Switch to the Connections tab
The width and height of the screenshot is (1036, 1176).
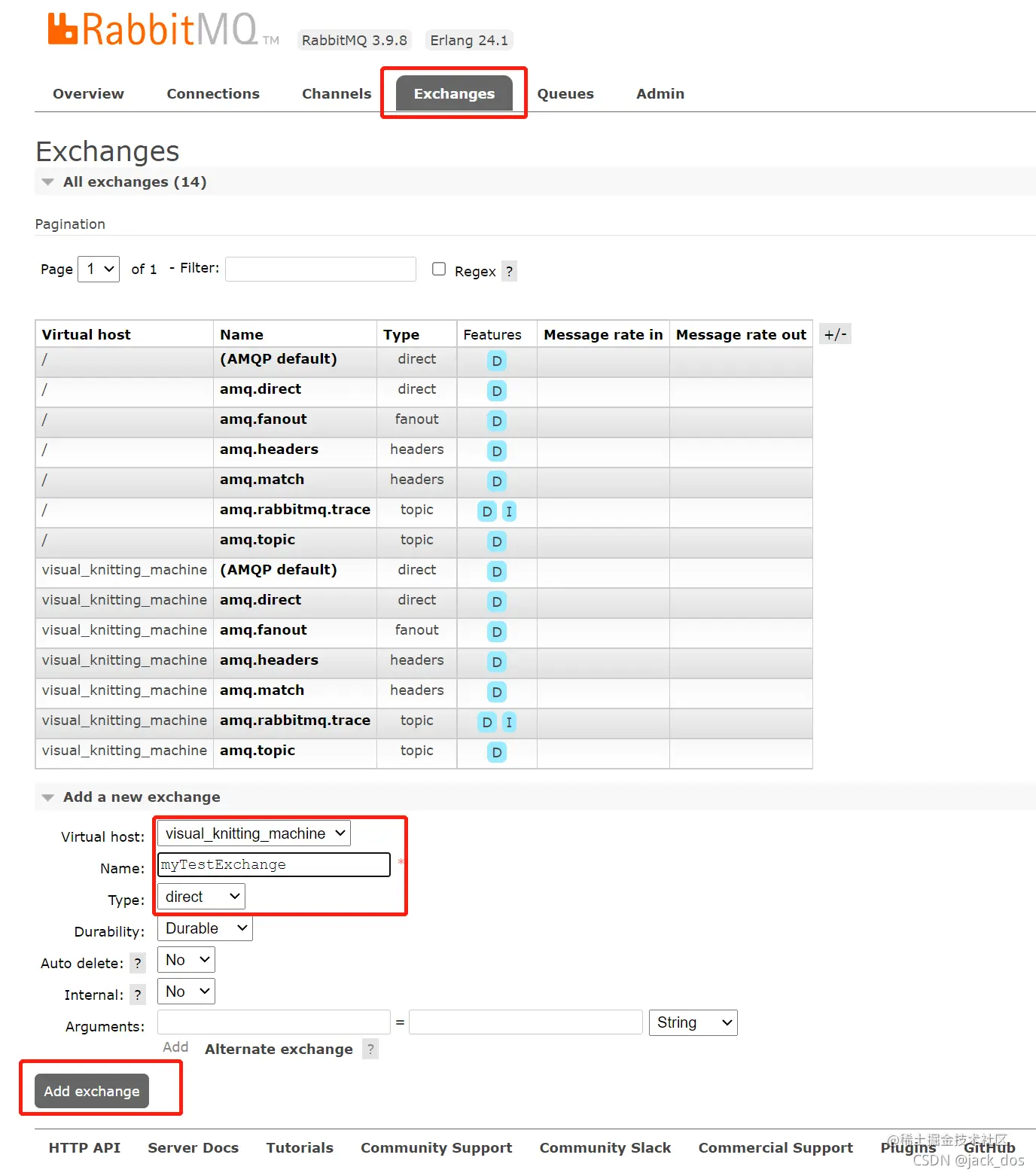213,93
